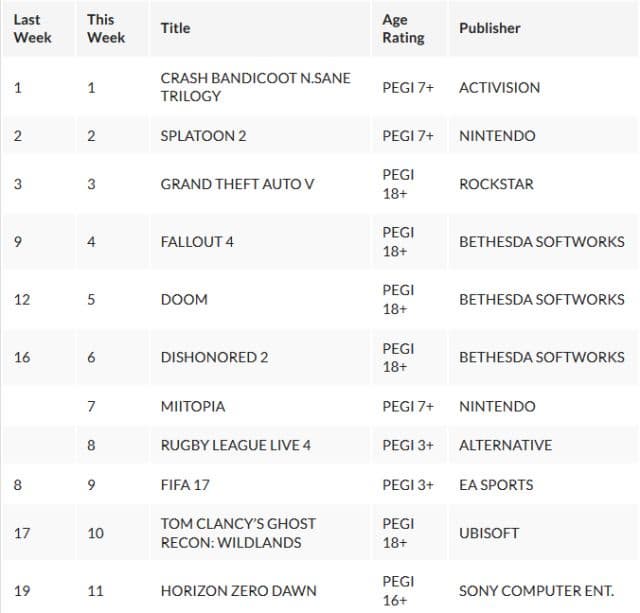Click the Publisher column header

[489, 28]
